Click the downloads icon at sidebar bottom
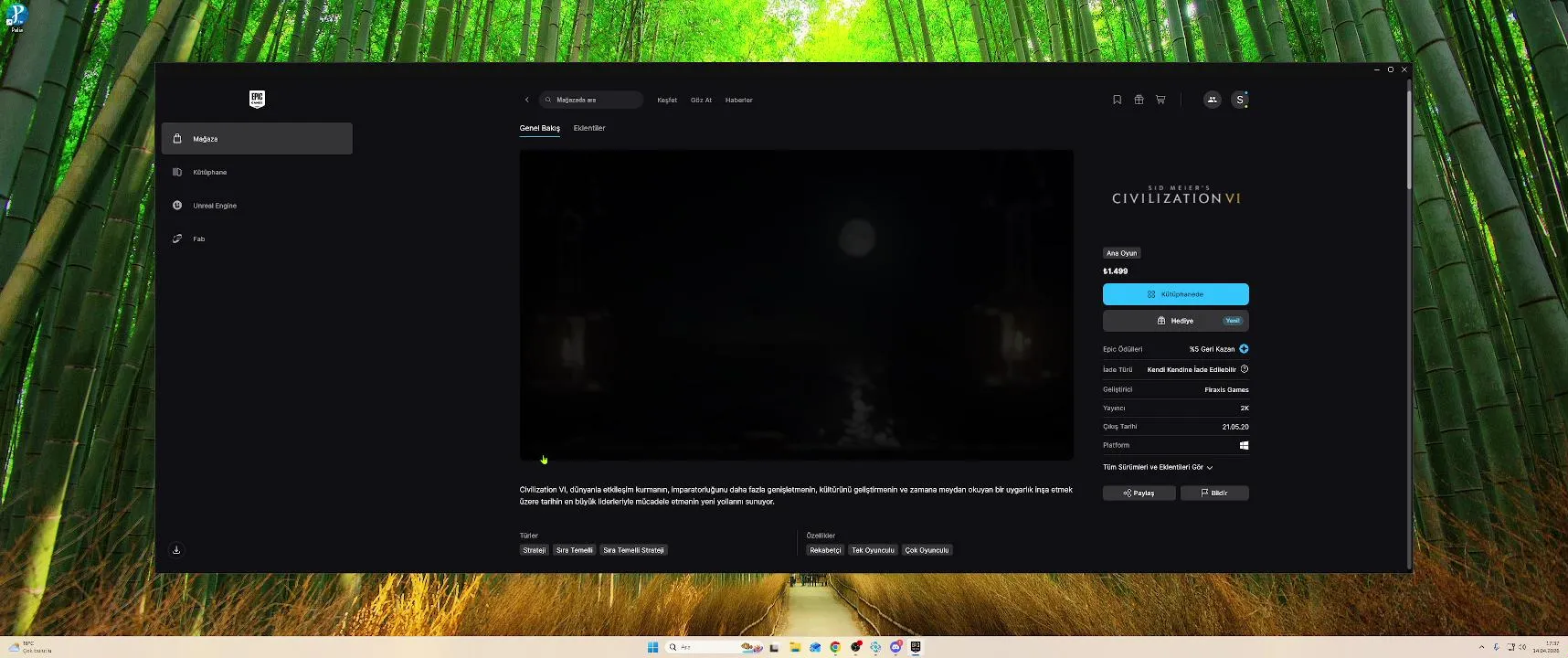This screenshot has width=1568, height=658. click(x=176, y=550)
